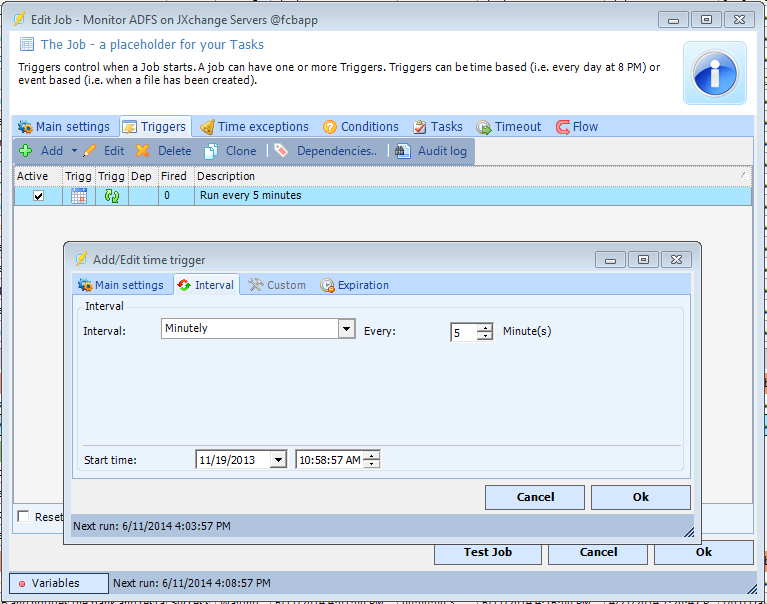Toggle the Reset checkbox at bottom left
Viewport: 767px width, 604px height.
pyautogui.click(x=24, y=516)
